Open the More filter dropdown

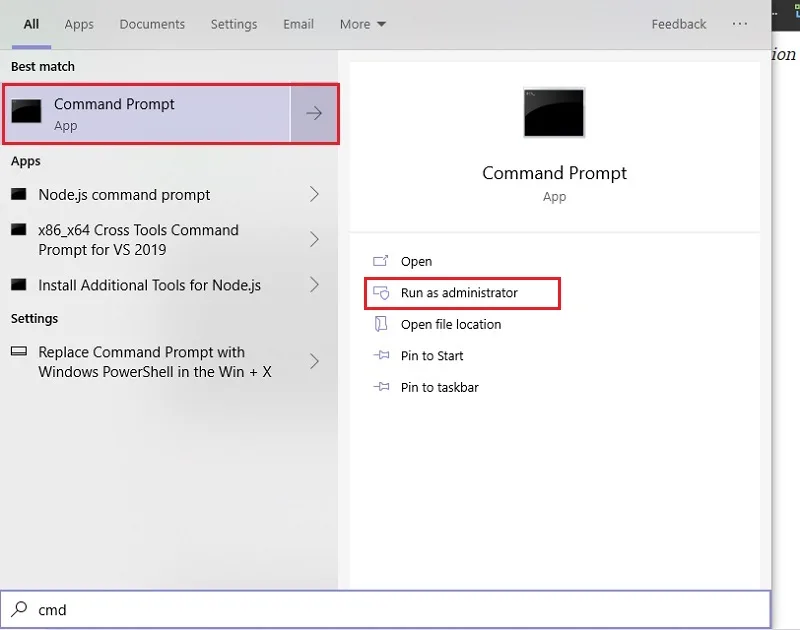click(363, 24)
